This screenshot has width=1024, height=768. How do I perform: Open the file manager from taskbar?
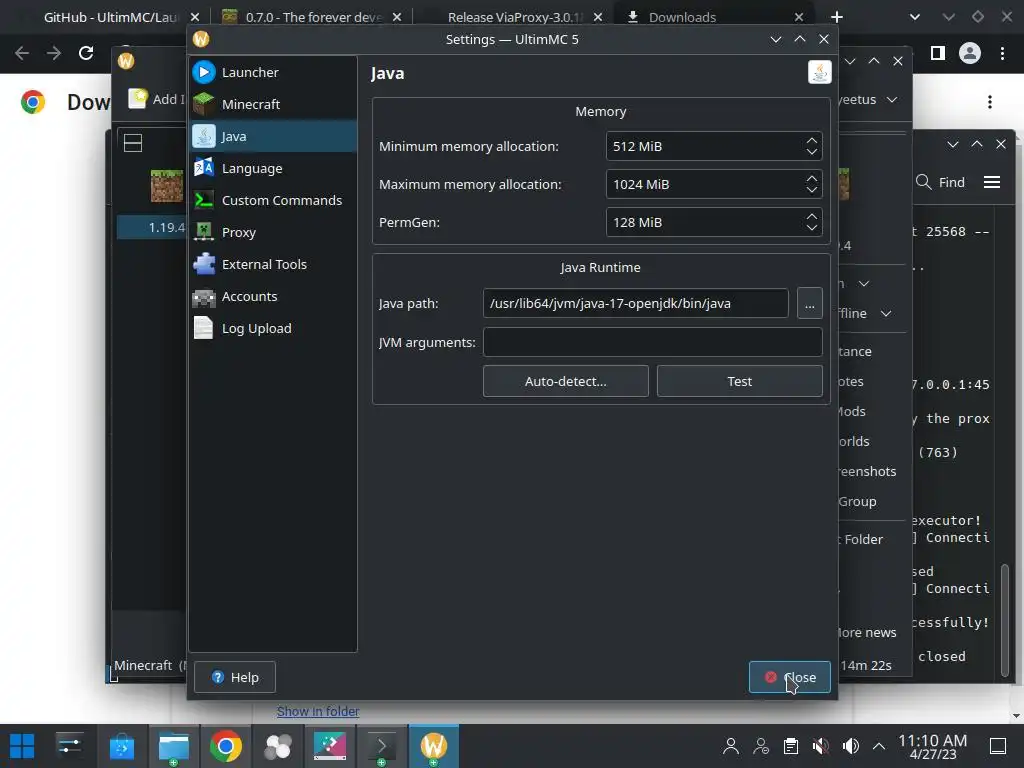(x=174, y=746)
